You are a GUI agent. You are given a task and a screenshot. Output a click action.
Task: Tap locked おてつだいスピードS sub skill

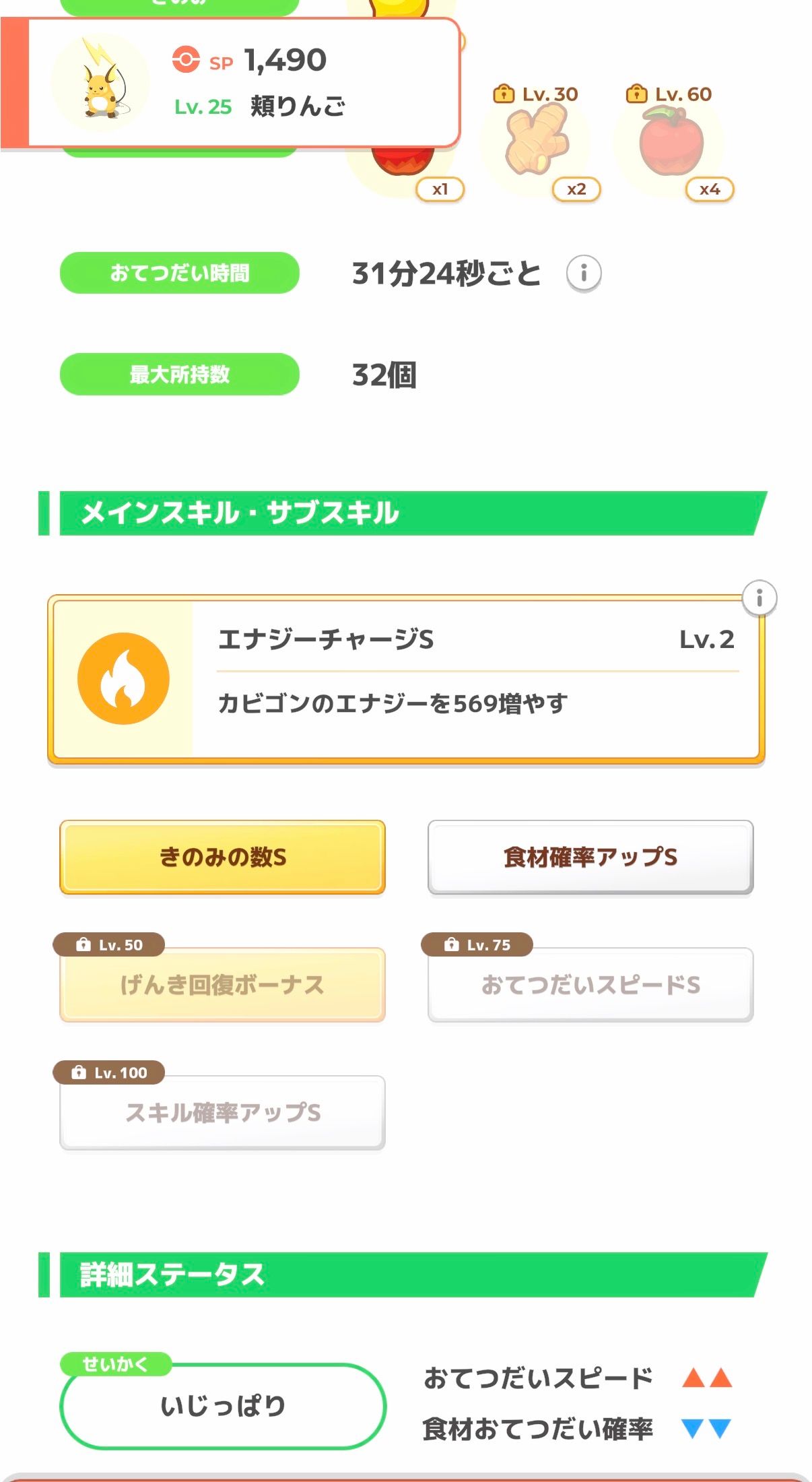point(590,985)
